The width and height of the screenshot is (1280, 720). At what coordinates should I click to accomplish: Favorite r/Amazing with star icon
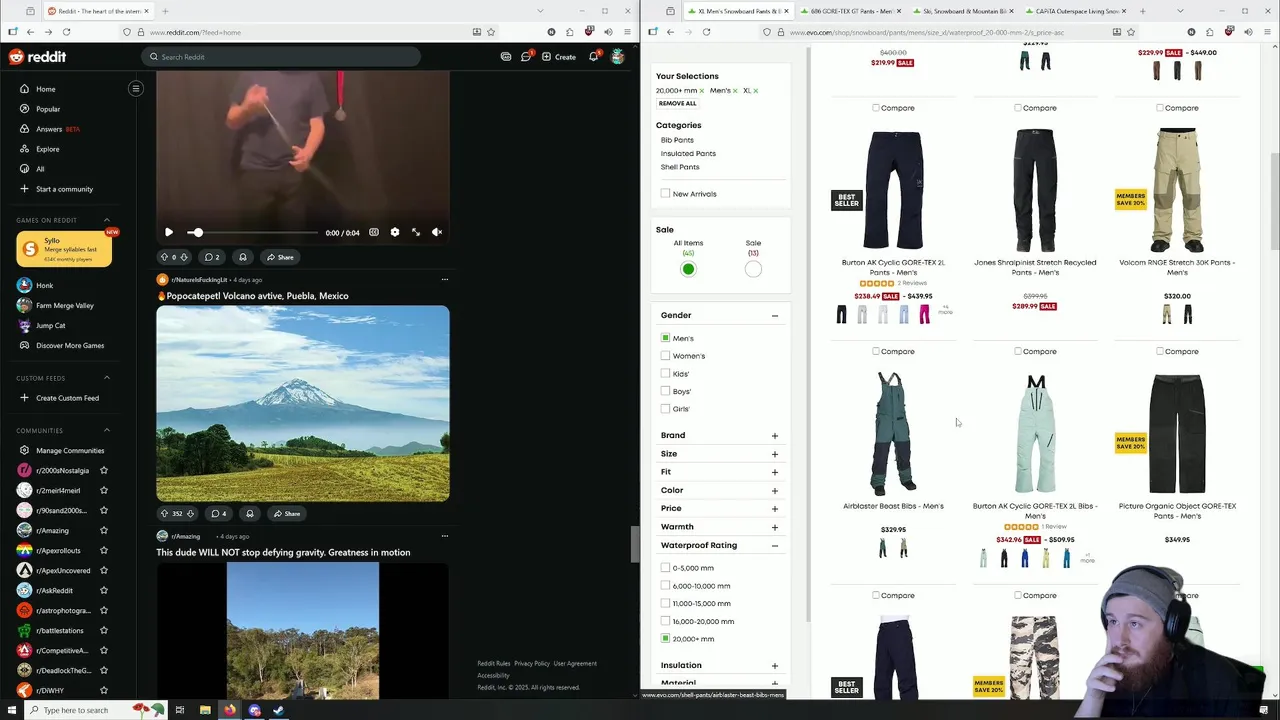pyautogui.click(x=104, y=530)
